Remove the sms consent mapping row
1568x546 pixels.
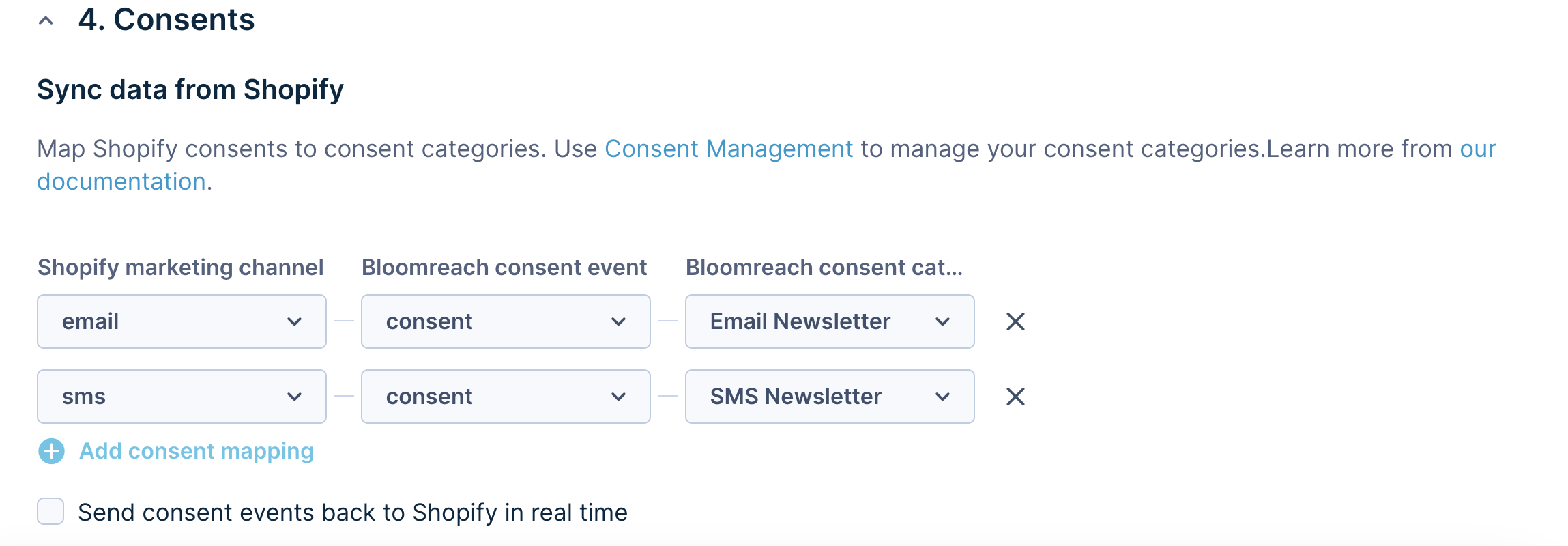click(x=1015, y=397)
